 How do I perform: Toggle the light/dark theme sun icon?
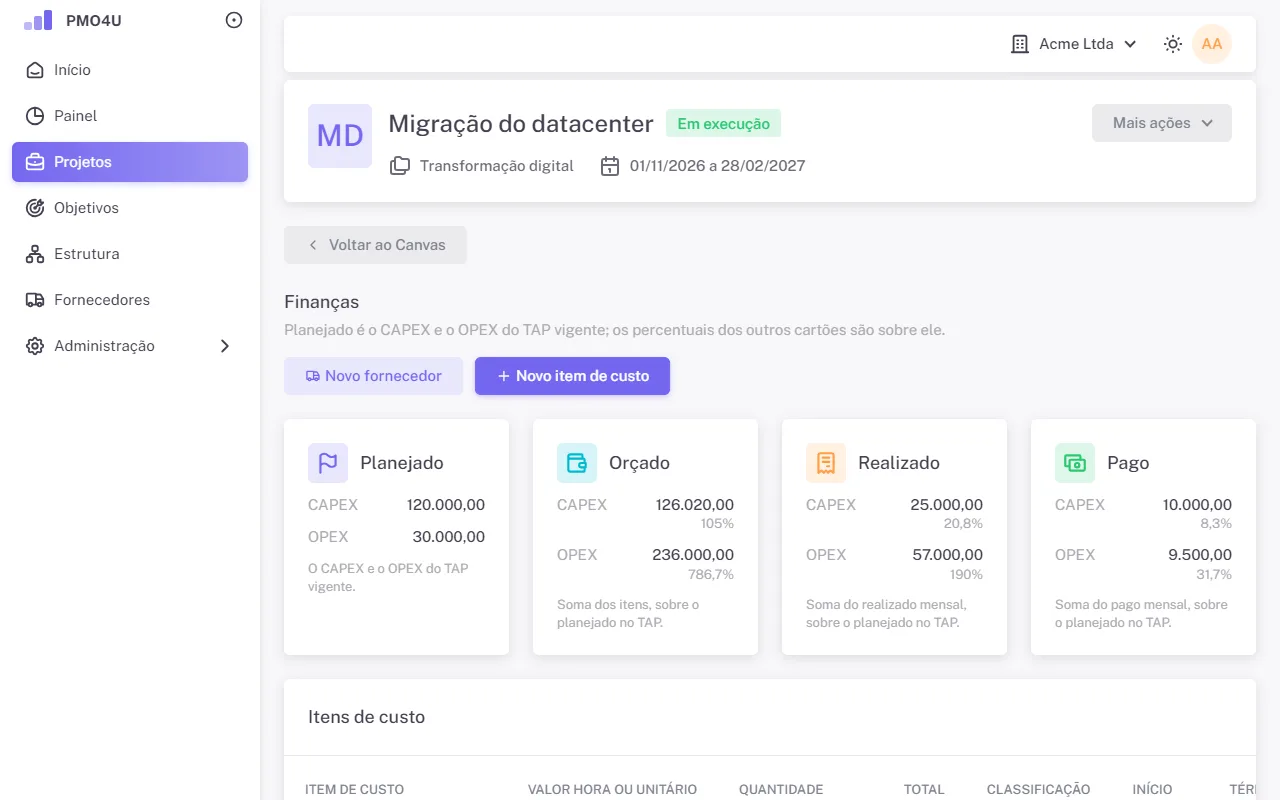[x=1173, y=44]
